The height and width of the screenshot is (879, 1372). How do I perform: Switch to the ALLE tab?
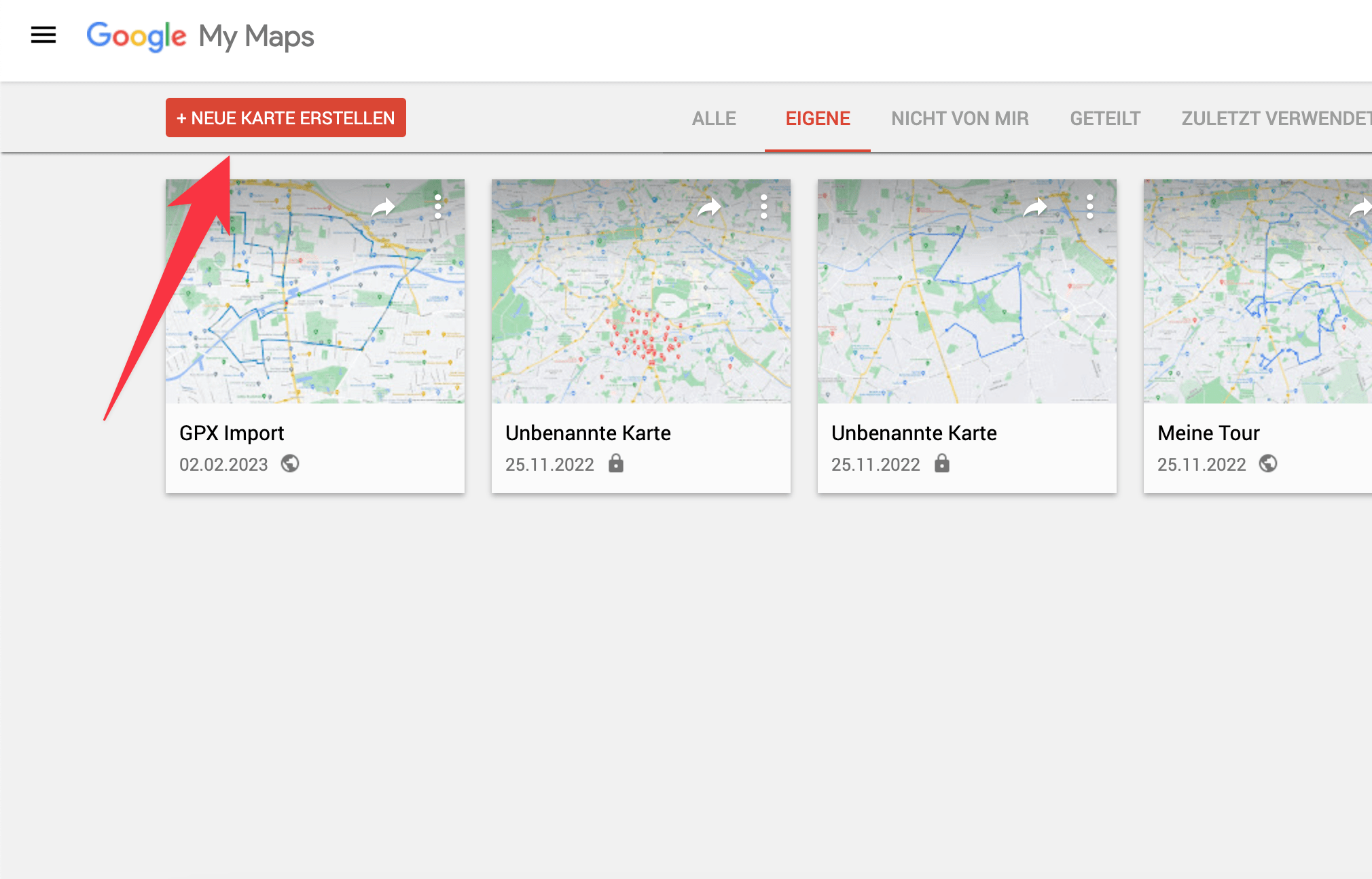click(x=714, y=118)
